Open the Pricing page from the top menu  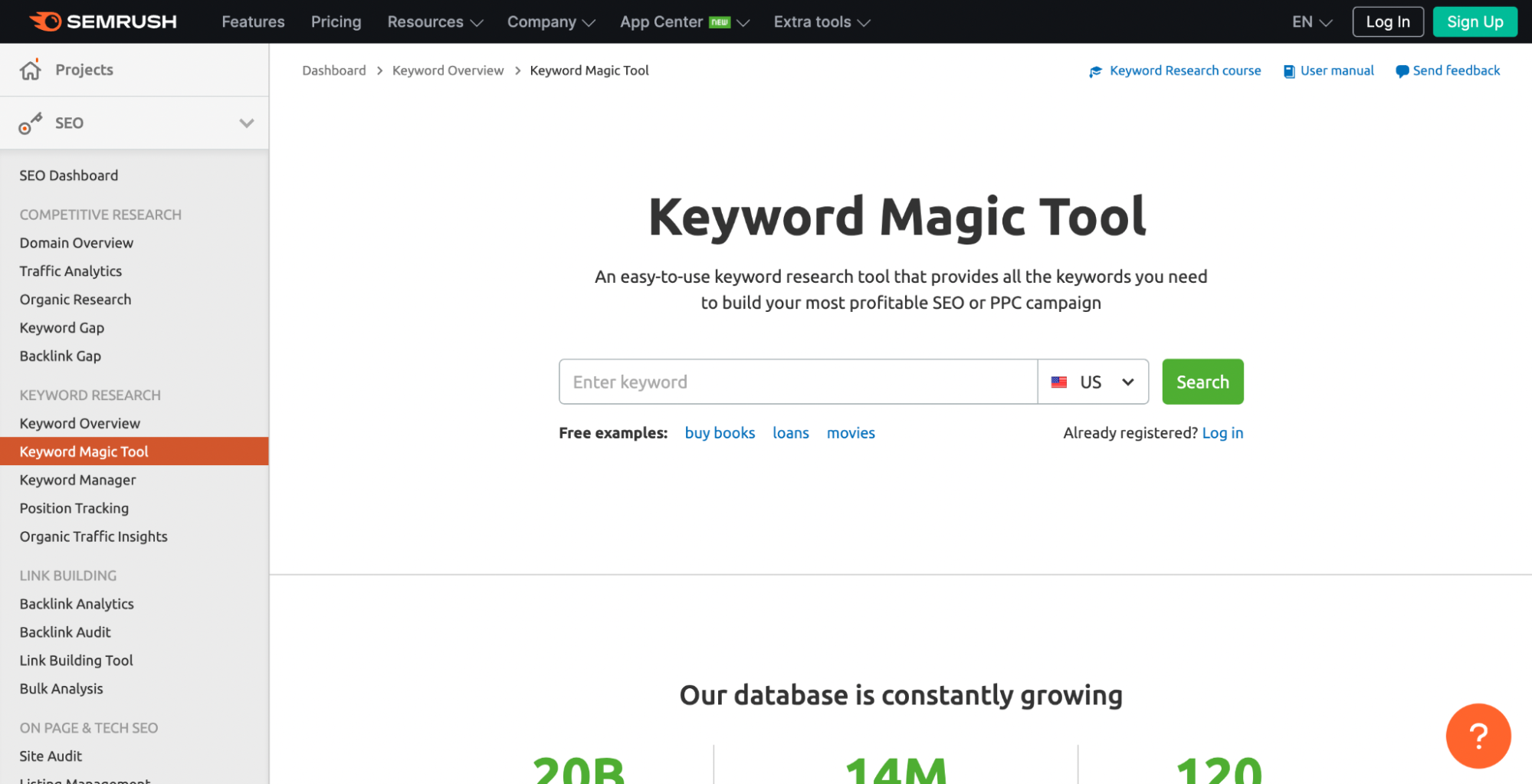tap(336, 21)
